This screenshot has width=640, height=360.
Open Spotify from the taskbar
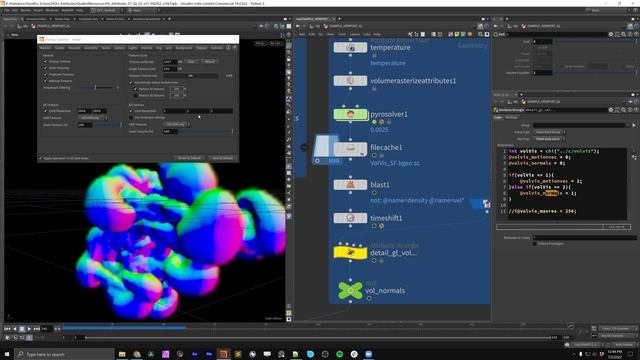340,354
